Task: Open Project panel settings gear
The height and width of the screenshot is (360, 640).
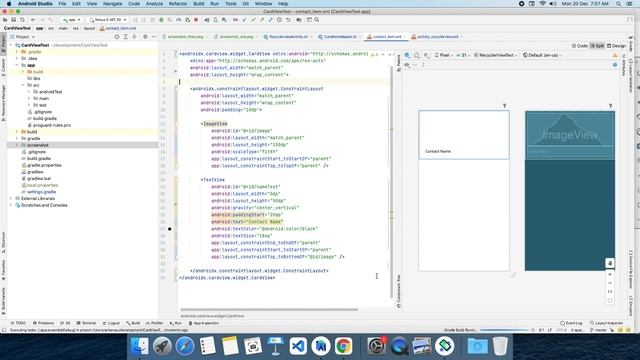Action: click(145, 37)
